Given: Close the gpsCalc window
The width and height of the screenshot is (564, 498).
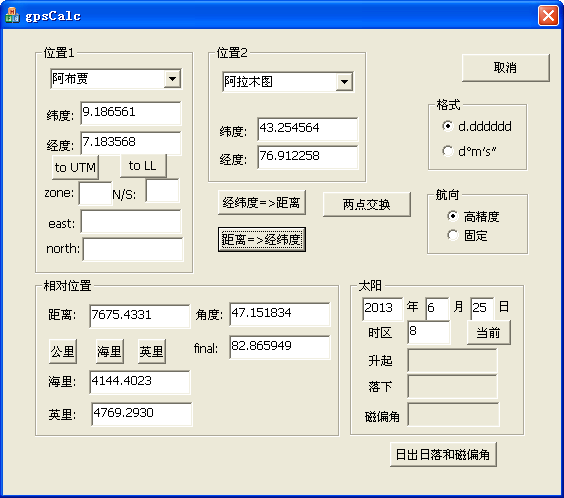Looking at the screenshot, I should point(548,16).
